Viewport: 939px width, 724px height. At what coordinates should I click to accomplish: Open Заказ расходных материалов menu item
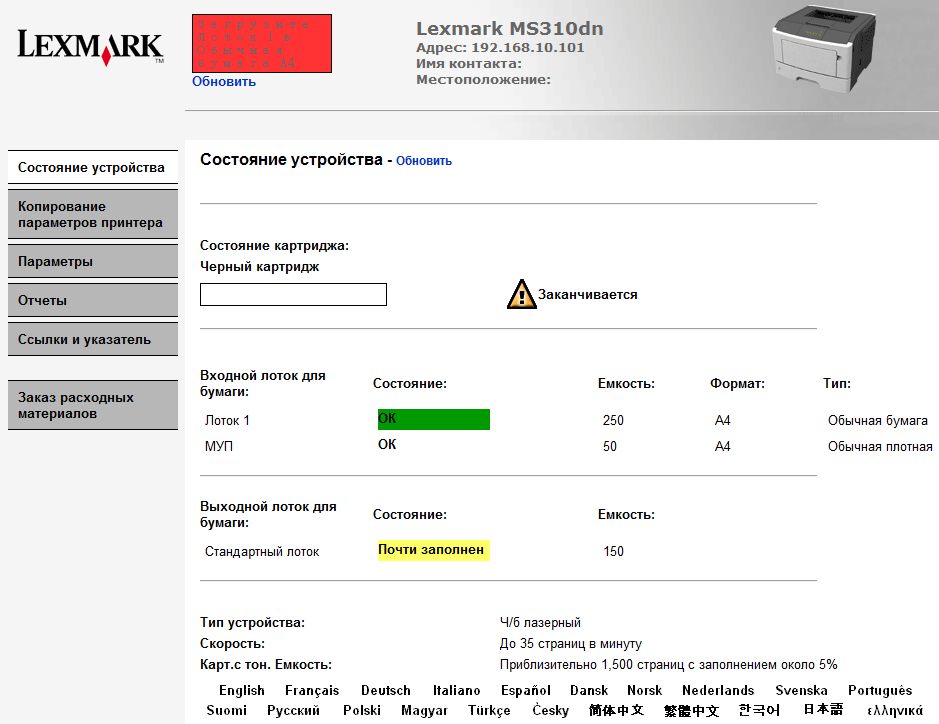93,405
